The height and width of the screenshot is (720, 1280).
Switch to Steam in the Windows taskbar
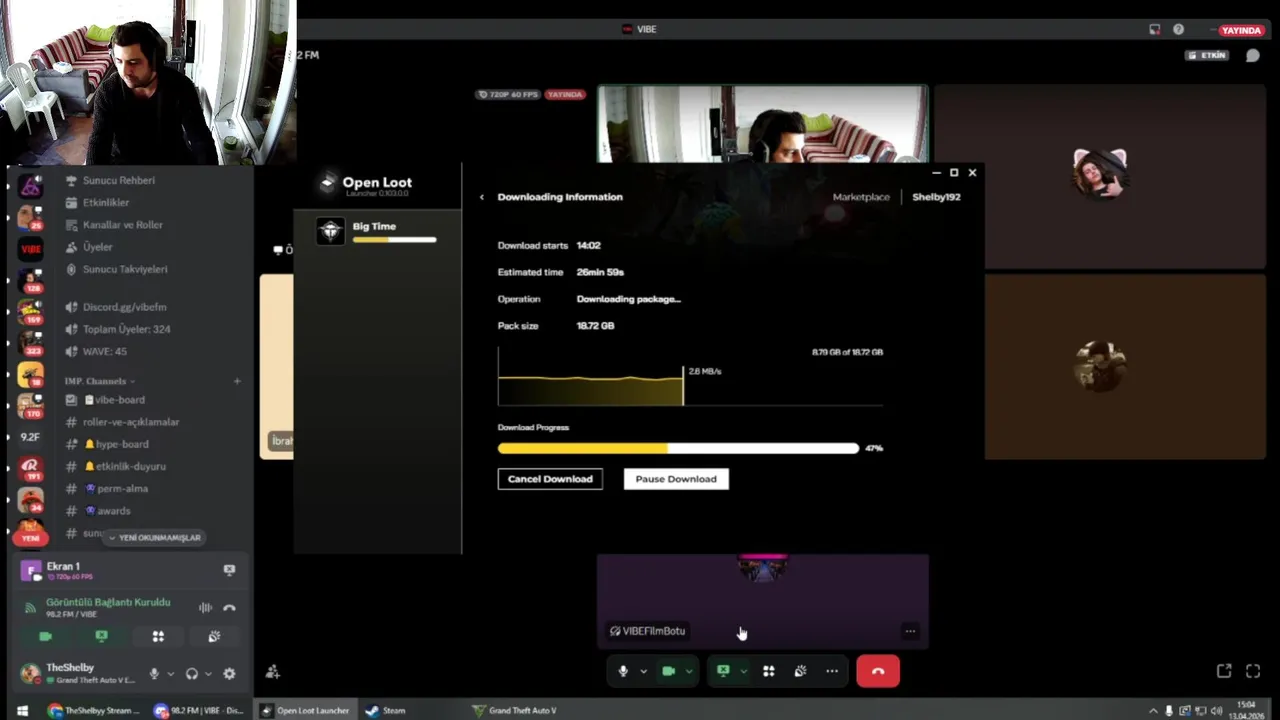tap(386, 711)
